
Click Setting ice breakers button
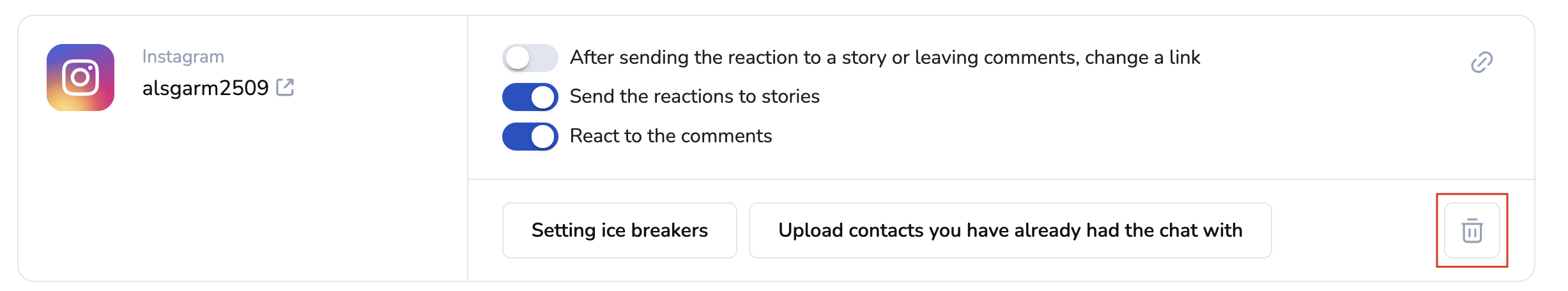click(x=619, y=230)
